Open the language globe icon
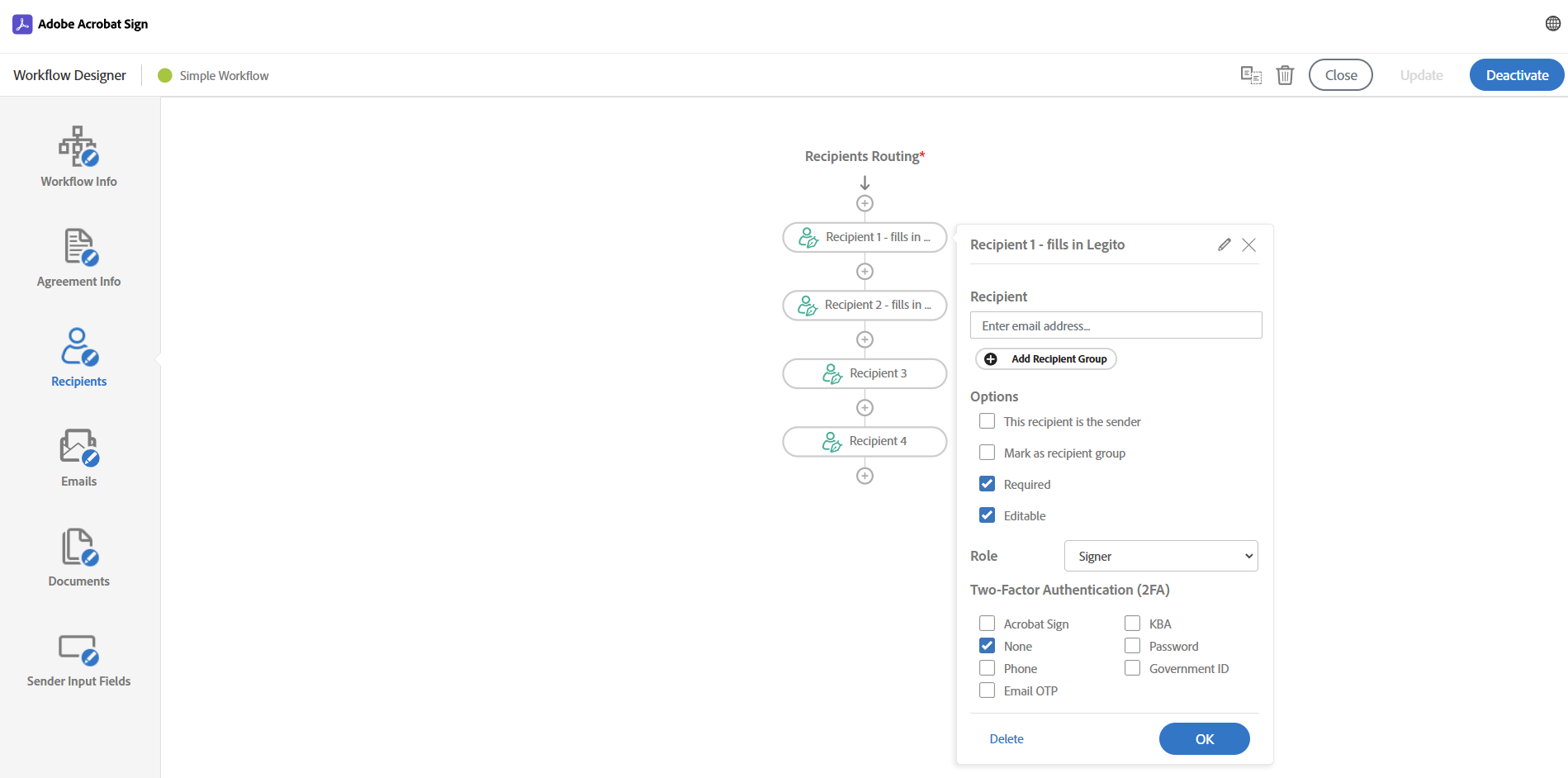Screen dimensions: 1568x778 pyautogui.click(x=1552, y=24)
